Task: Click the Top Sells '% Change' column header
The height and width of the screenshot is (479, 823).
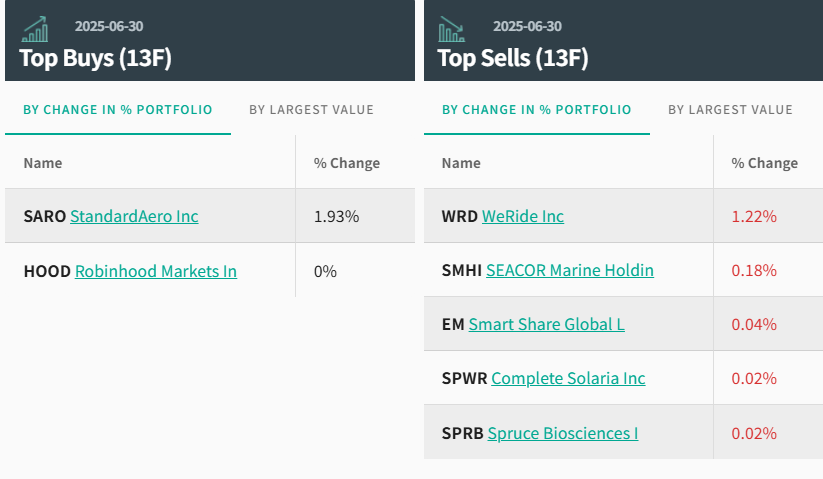Action: pyautogui.click(x=765, y=163)
